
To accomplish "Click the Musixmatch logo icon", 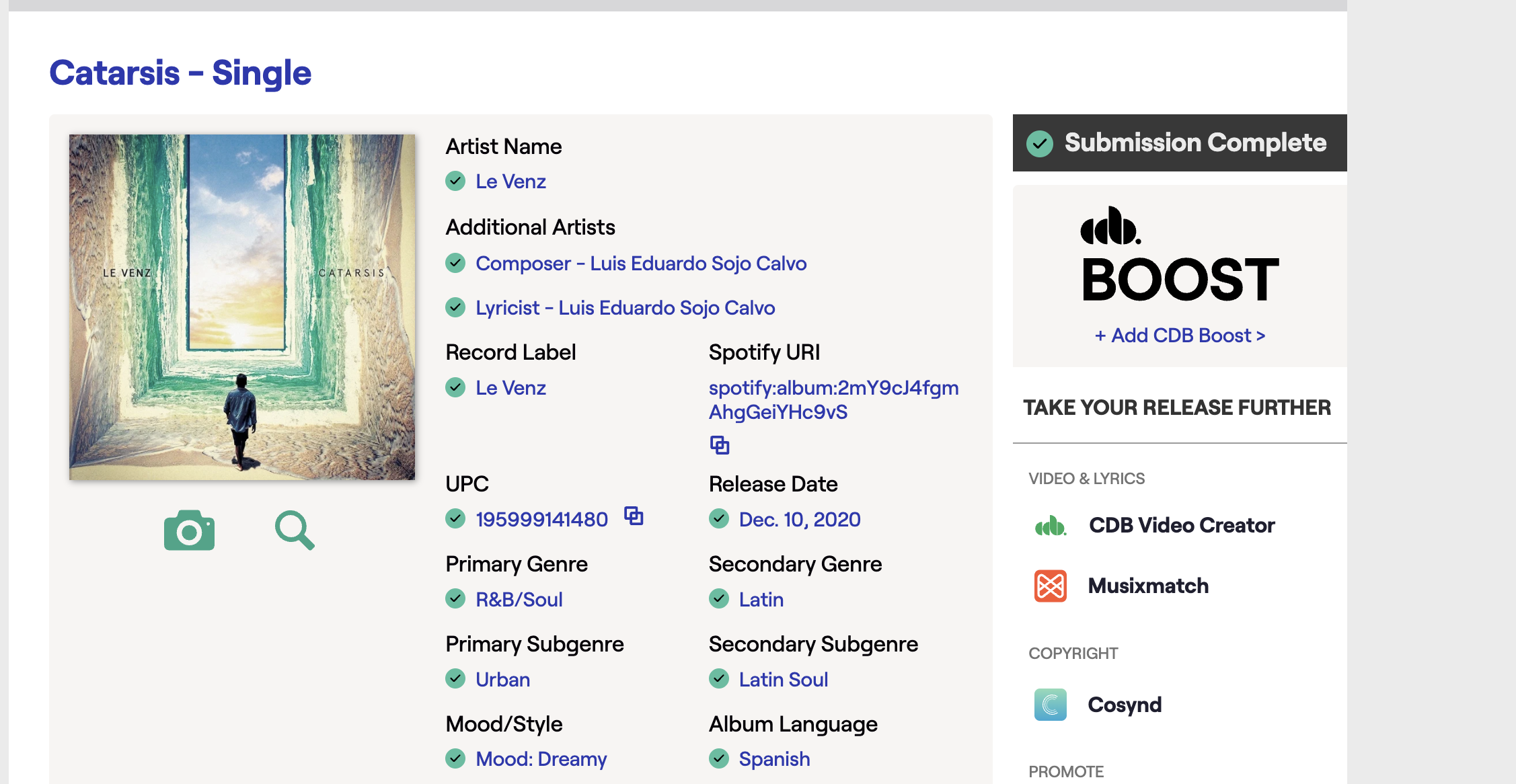I will click(x=1051, y=586).
